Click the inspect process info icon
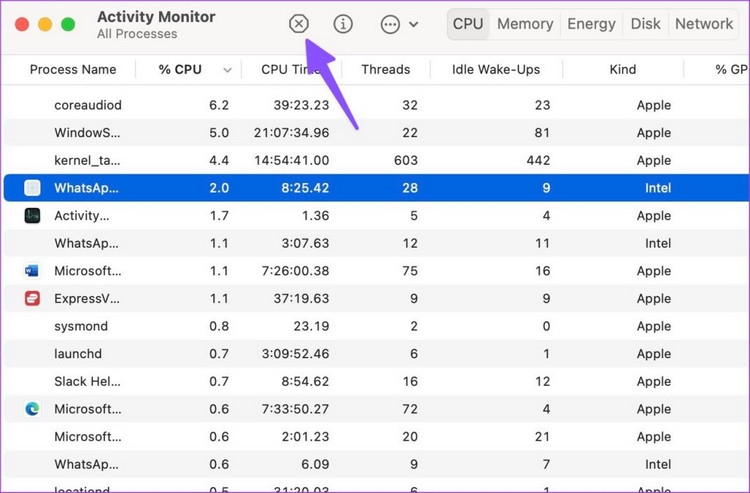The width and height of the screenshot is (750, 493). pos(343,24)
